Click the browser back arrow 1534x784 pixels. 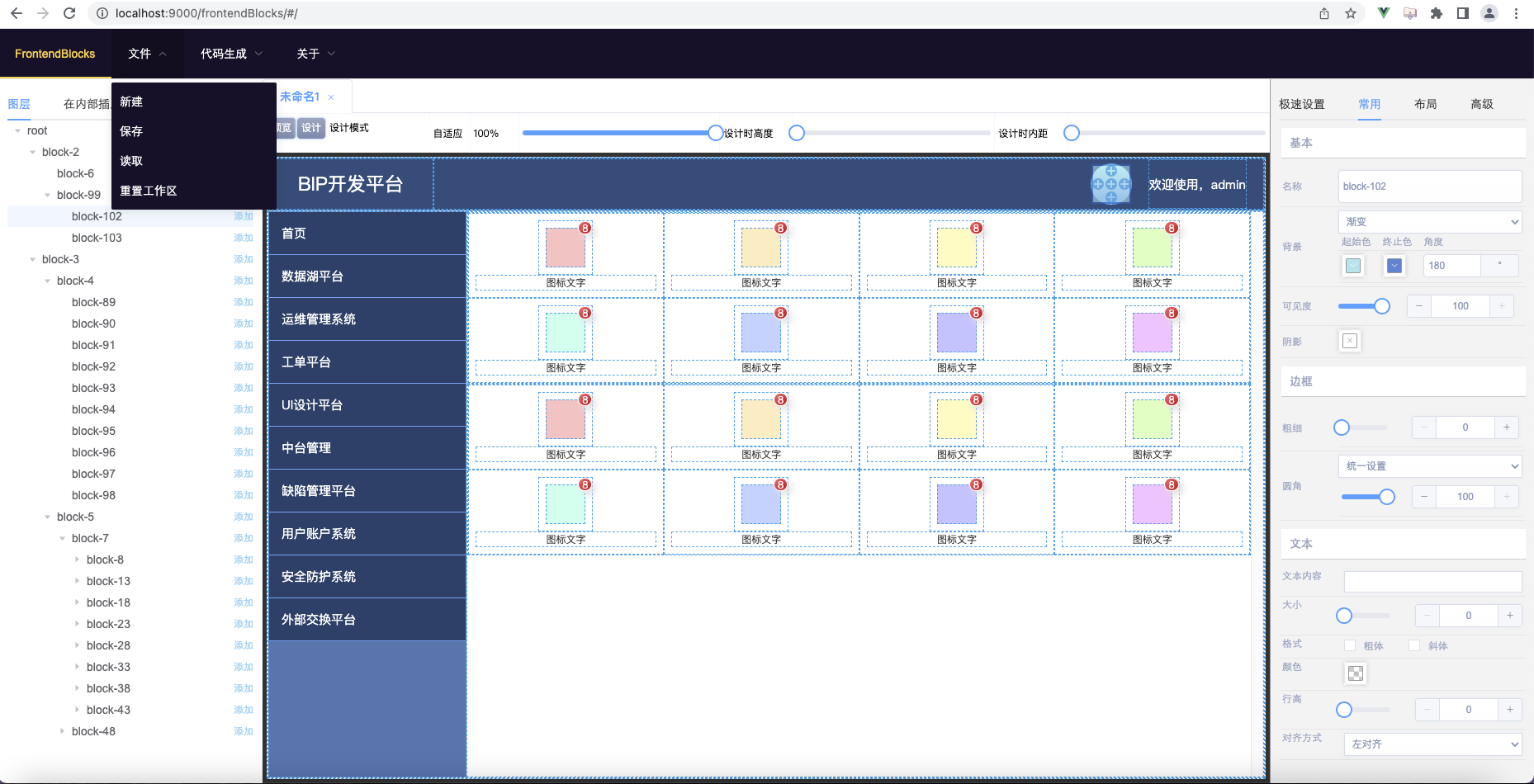click(x=16, y=13)
